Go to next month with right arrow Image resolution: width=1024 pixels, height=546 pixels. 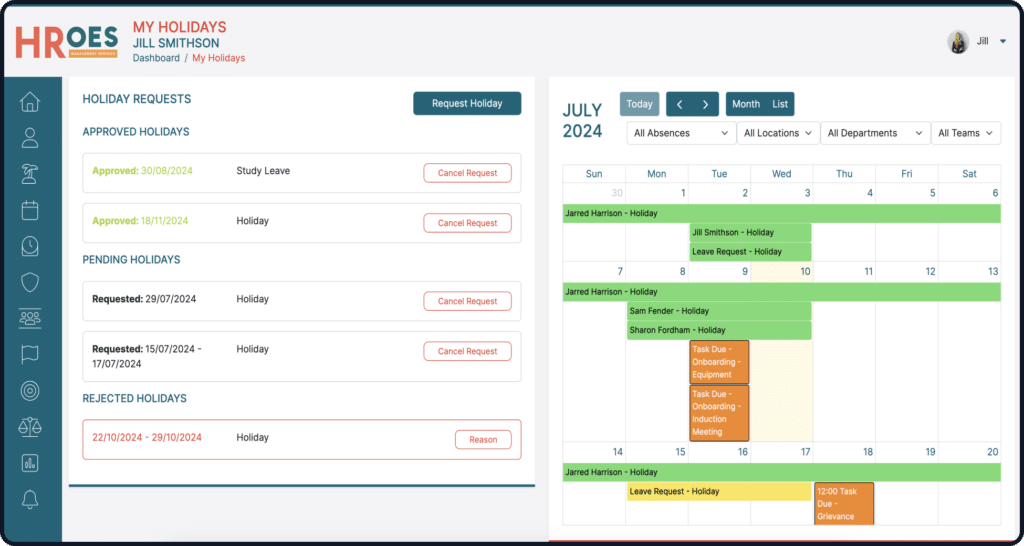pyautogui.click(x=705, y=104)
